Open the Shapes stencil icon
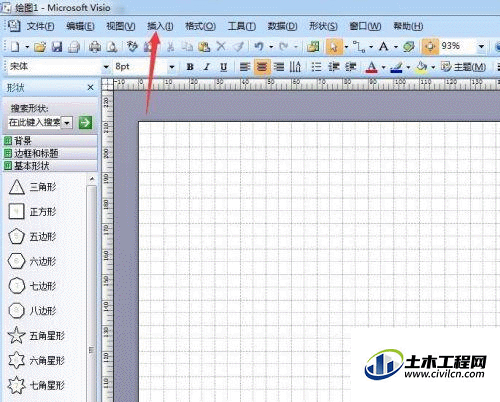The width and height of the screenshot is (500, 402). tap(313, 47)
